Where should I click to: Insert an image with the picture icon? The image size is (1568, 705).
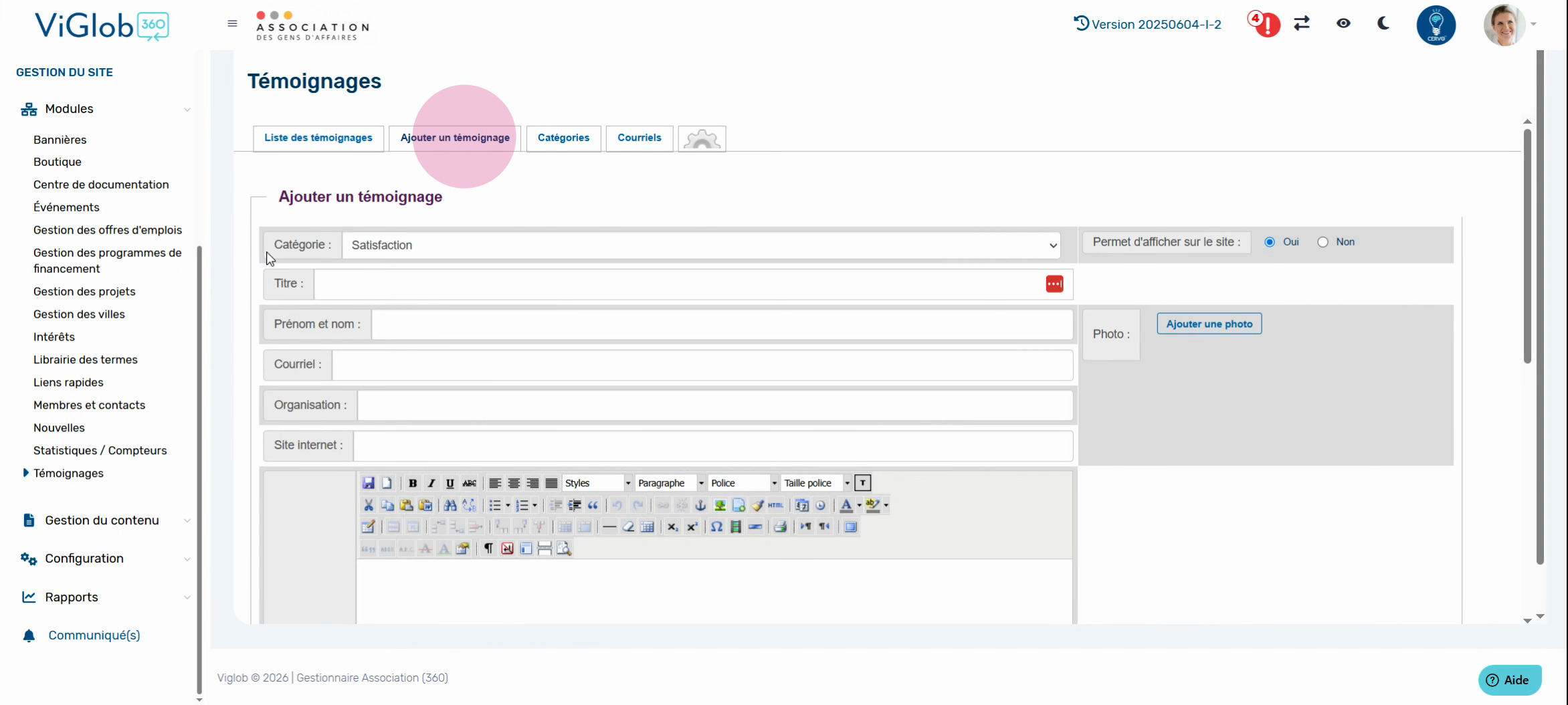coord(720,505)
